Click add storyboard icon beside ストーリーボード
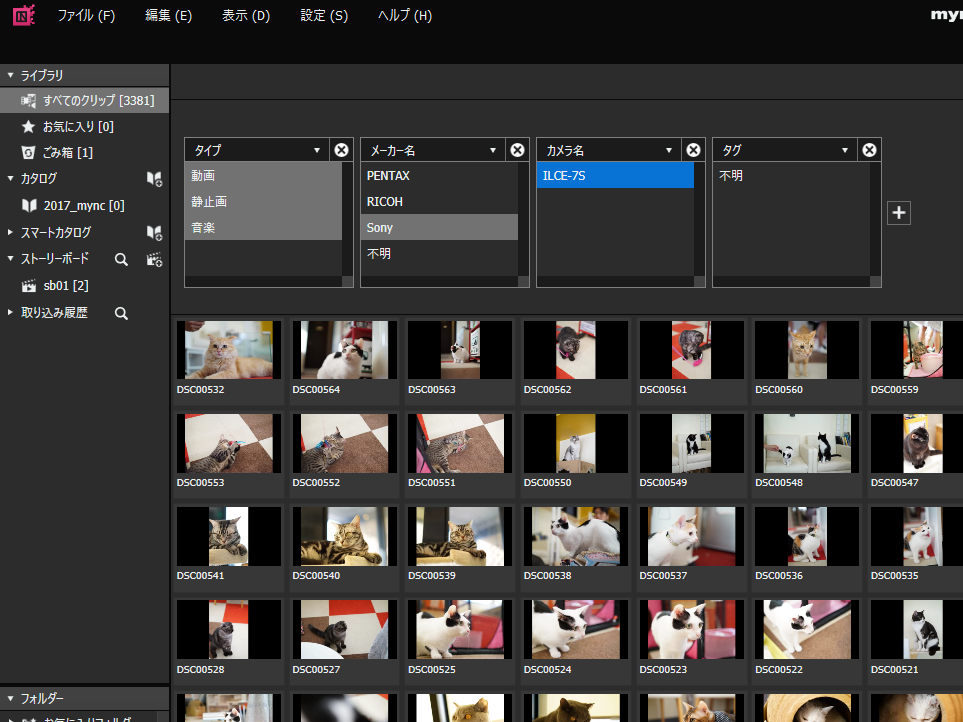The width and height of the screenshot is (963, 722). pos(154,260)
